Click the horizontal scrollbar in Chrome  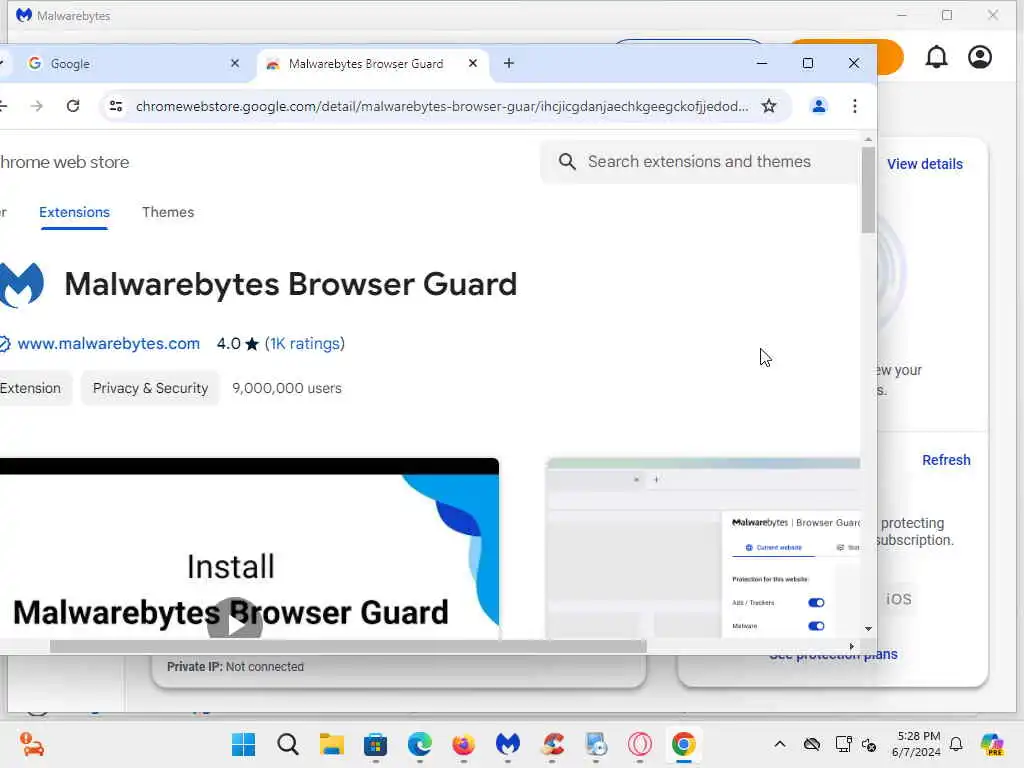click(x=348, y=646)
